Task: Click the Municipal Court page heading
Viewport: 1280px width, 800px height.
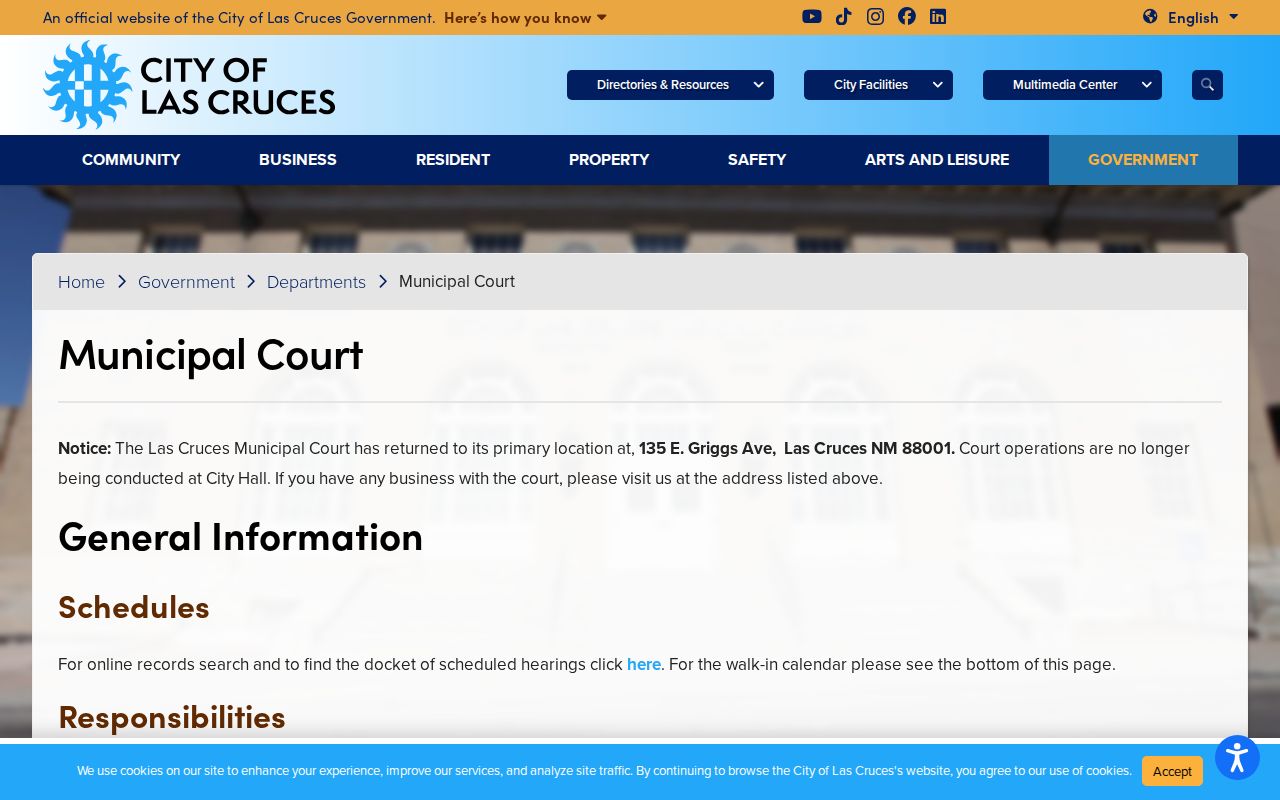Action: [211, 355]
